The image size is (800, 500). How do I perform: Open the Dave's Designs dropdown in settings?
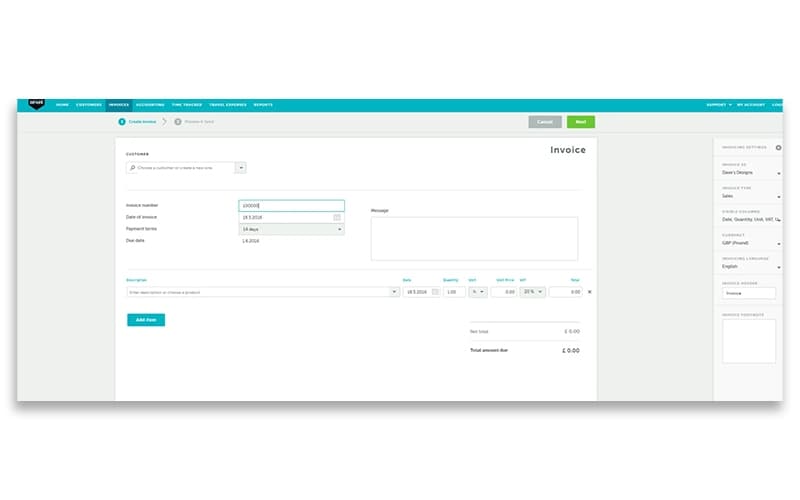click(x=751, y=173)
